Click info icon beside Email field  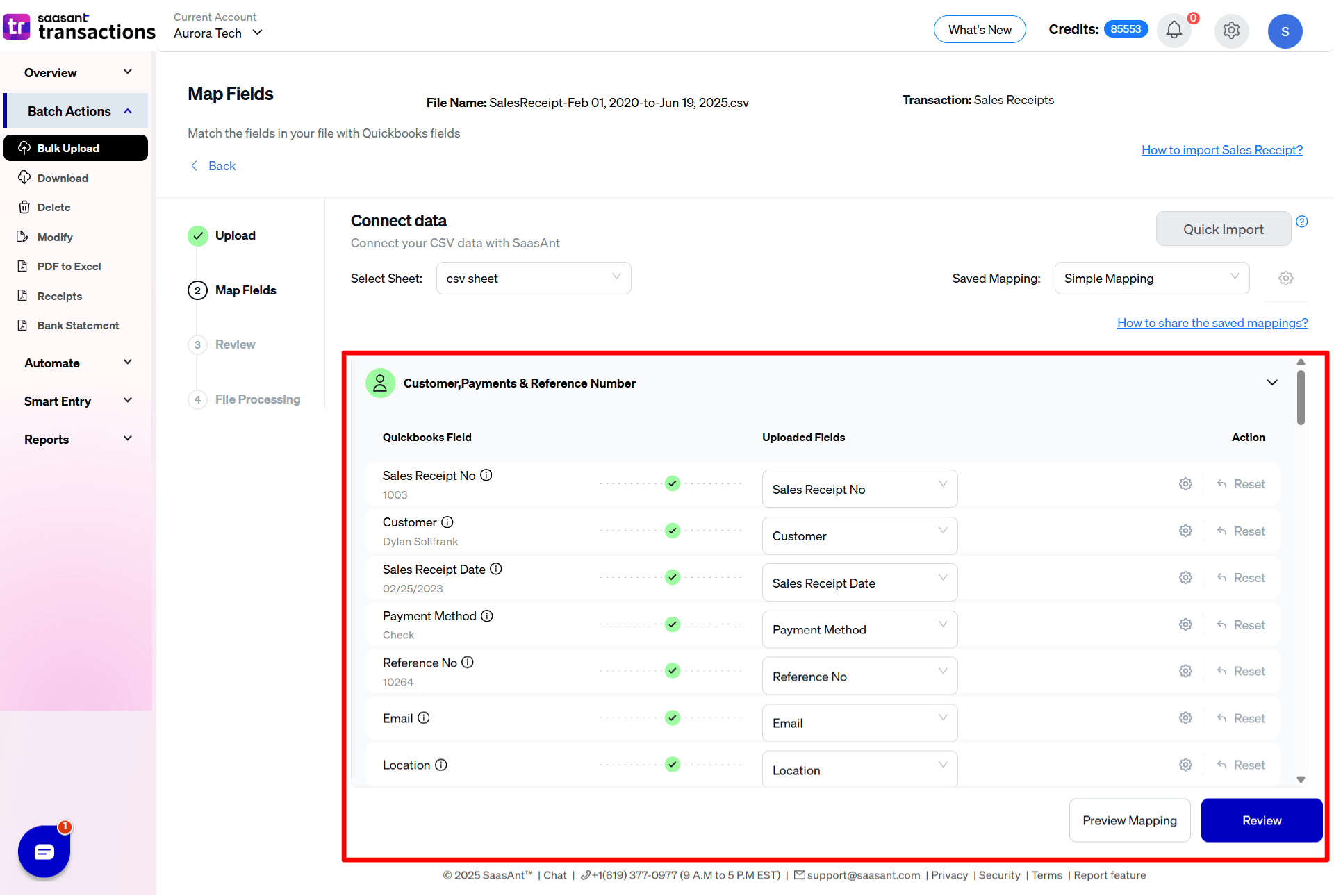(424, 718)
